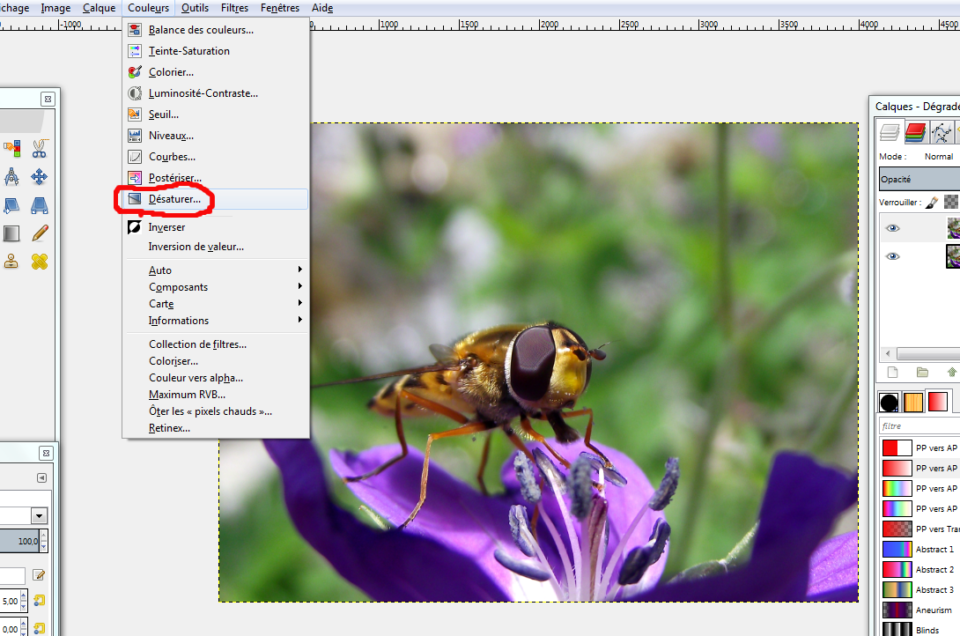Select the Blend gradient tool
This screenshot has height=636, width=960.
pyautogui.click(x=12, y=233)
